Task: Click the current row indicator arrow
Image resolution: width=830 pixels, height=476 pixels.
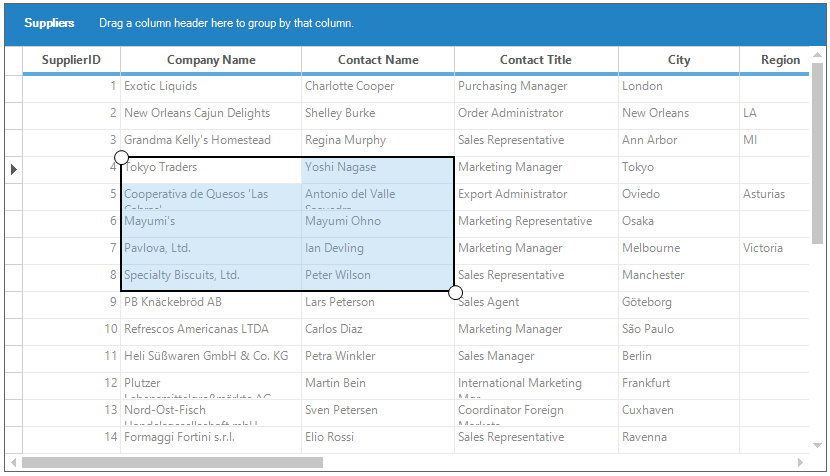Action: pyautogui.click(x=13, y=169)
